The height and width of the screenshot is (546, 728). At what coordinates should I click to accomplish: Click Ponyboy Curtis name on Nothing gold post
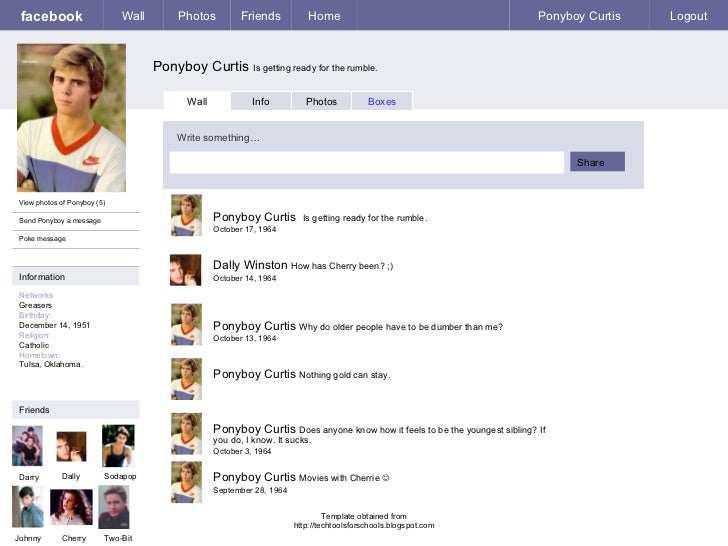pos(254,374)
